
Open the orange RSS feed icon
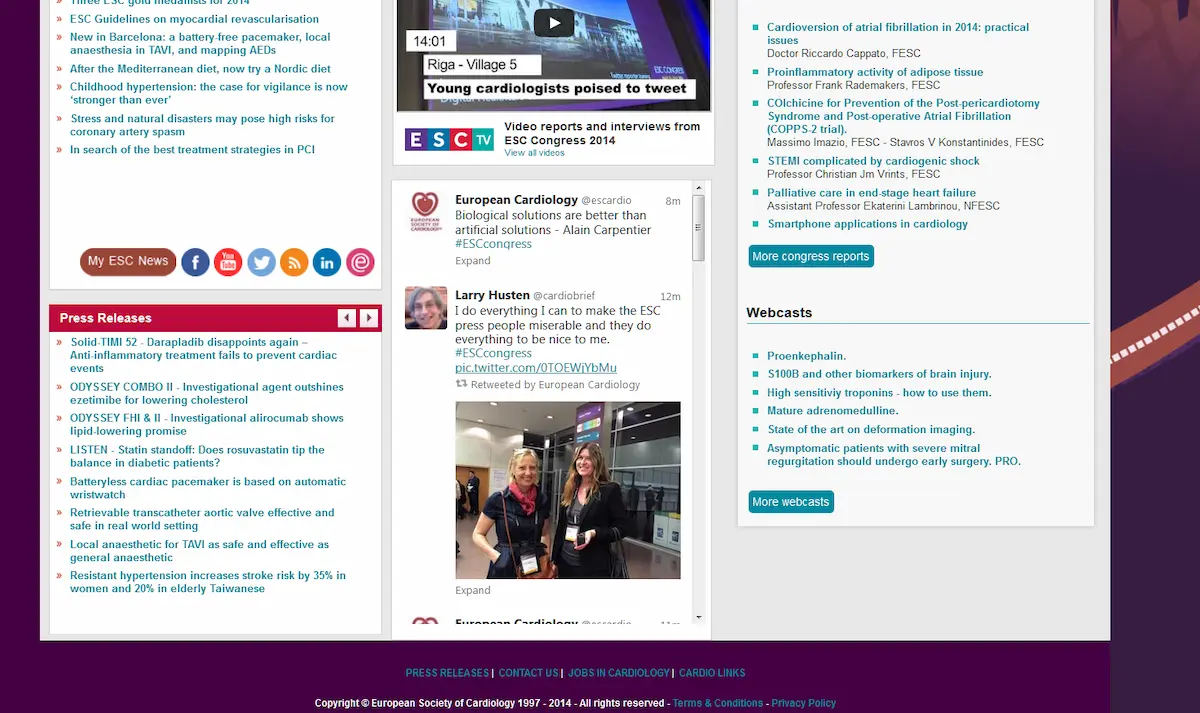click(x=294, y=262)
